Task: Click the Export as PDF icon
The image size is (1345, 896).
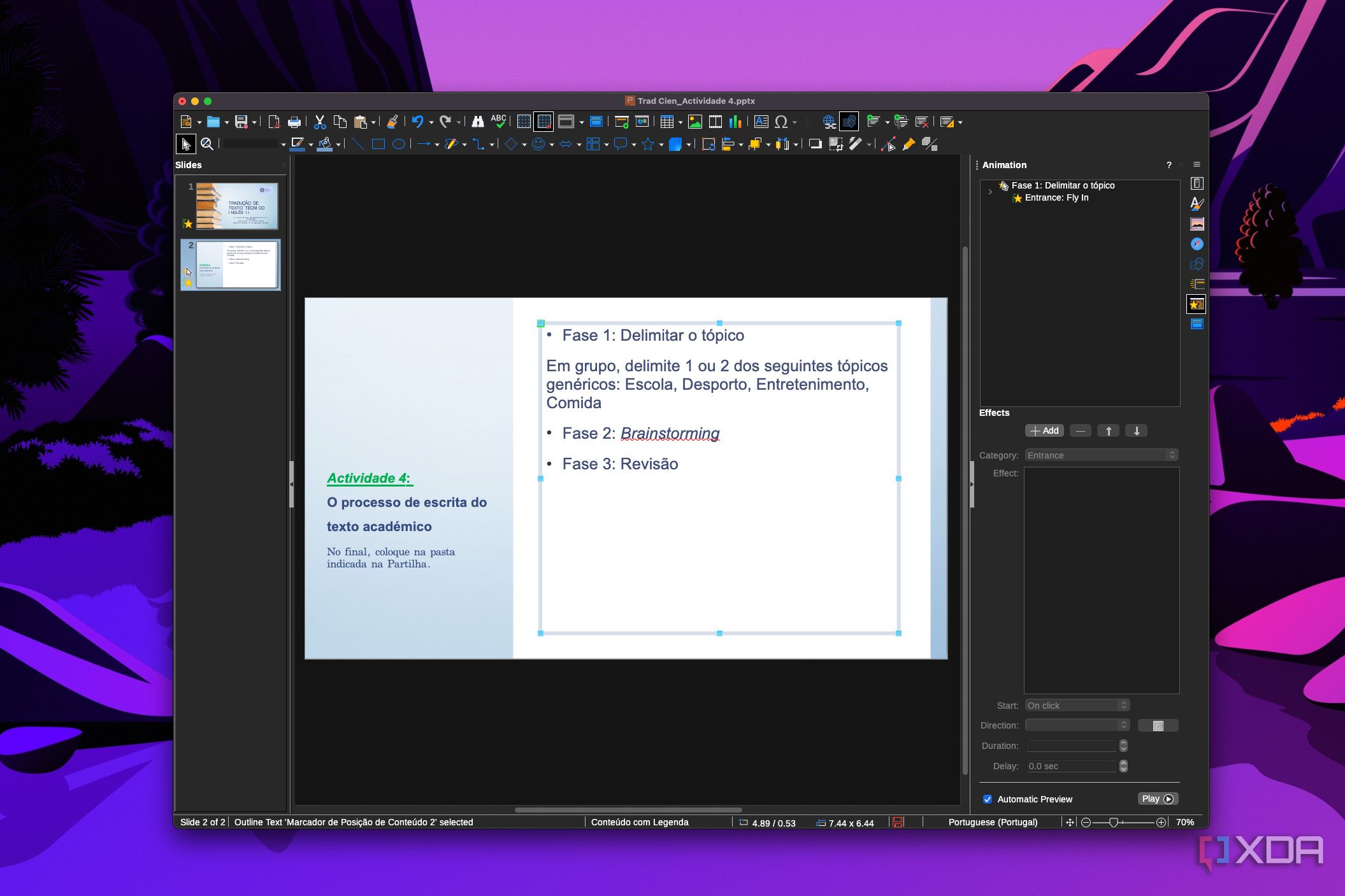Action: click(274, 122)
